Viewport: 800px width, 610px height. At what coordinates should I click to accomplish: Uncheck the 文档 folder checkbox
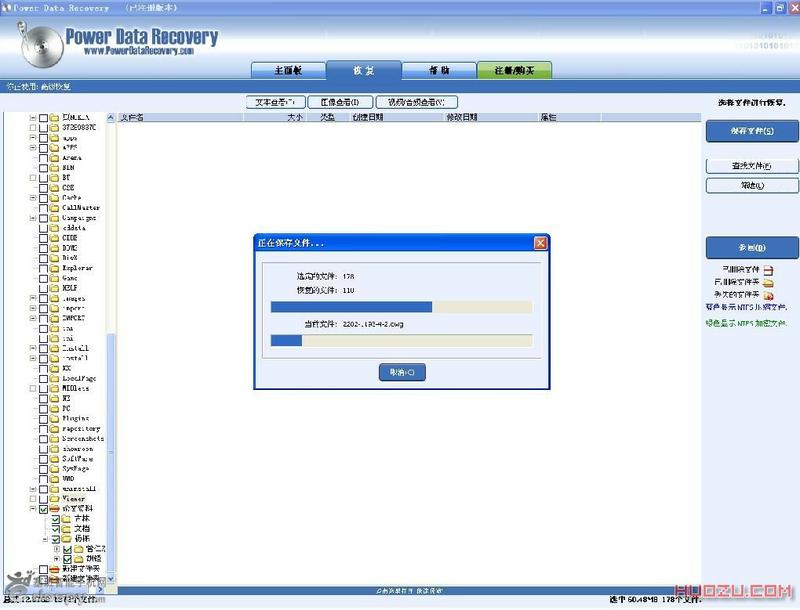click(x=56, y=529)
